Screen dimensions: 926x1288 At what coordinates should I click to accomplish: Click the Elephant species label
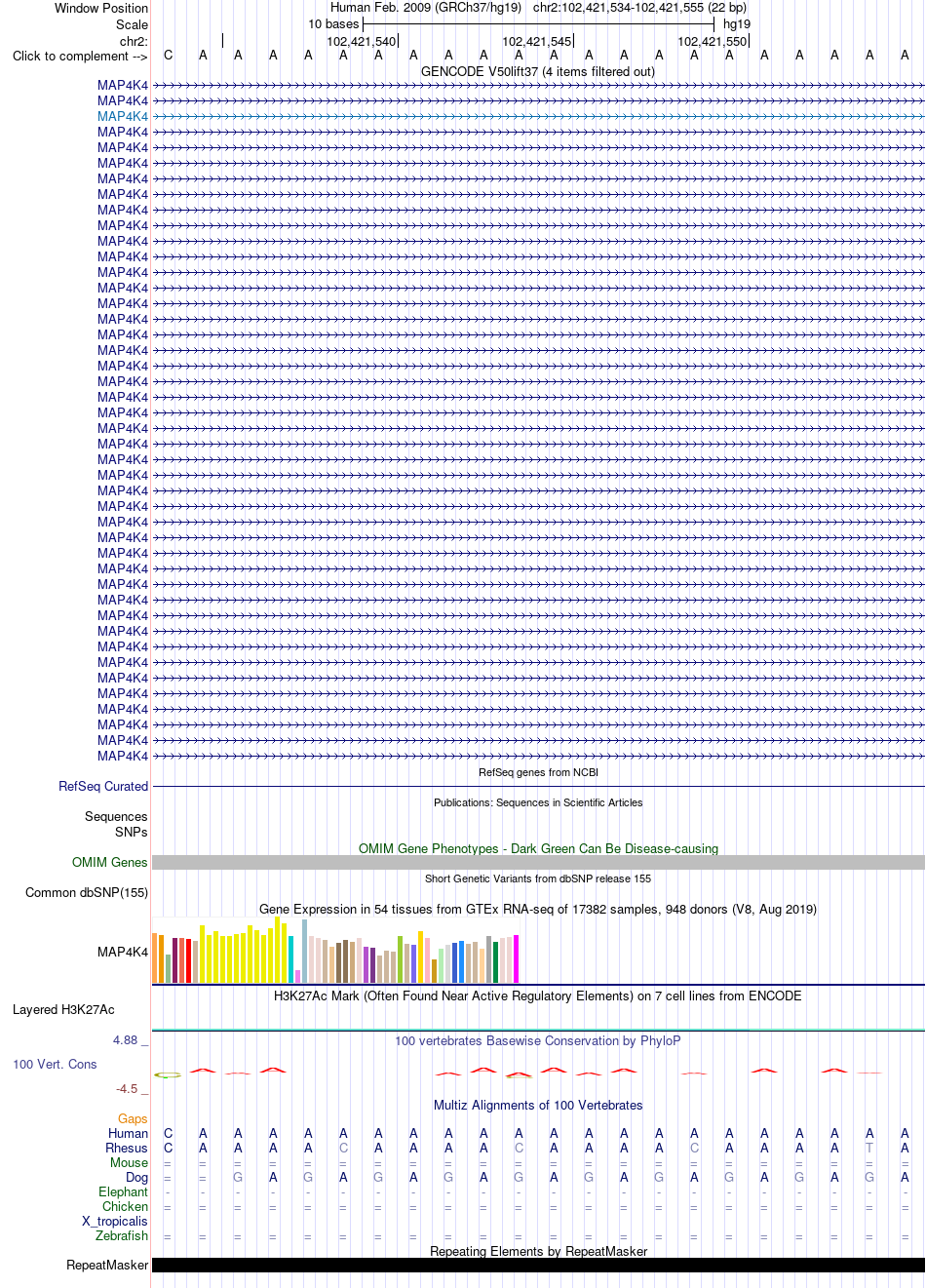123,1191
